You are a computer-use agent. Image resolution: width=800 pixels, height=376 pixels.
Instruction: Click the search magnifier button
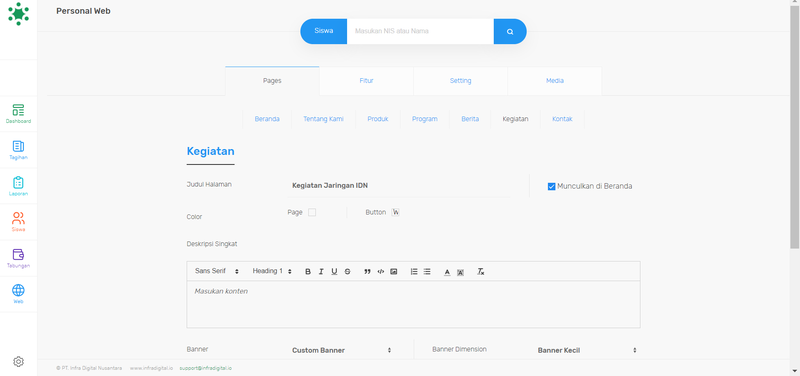coord(510,32)
